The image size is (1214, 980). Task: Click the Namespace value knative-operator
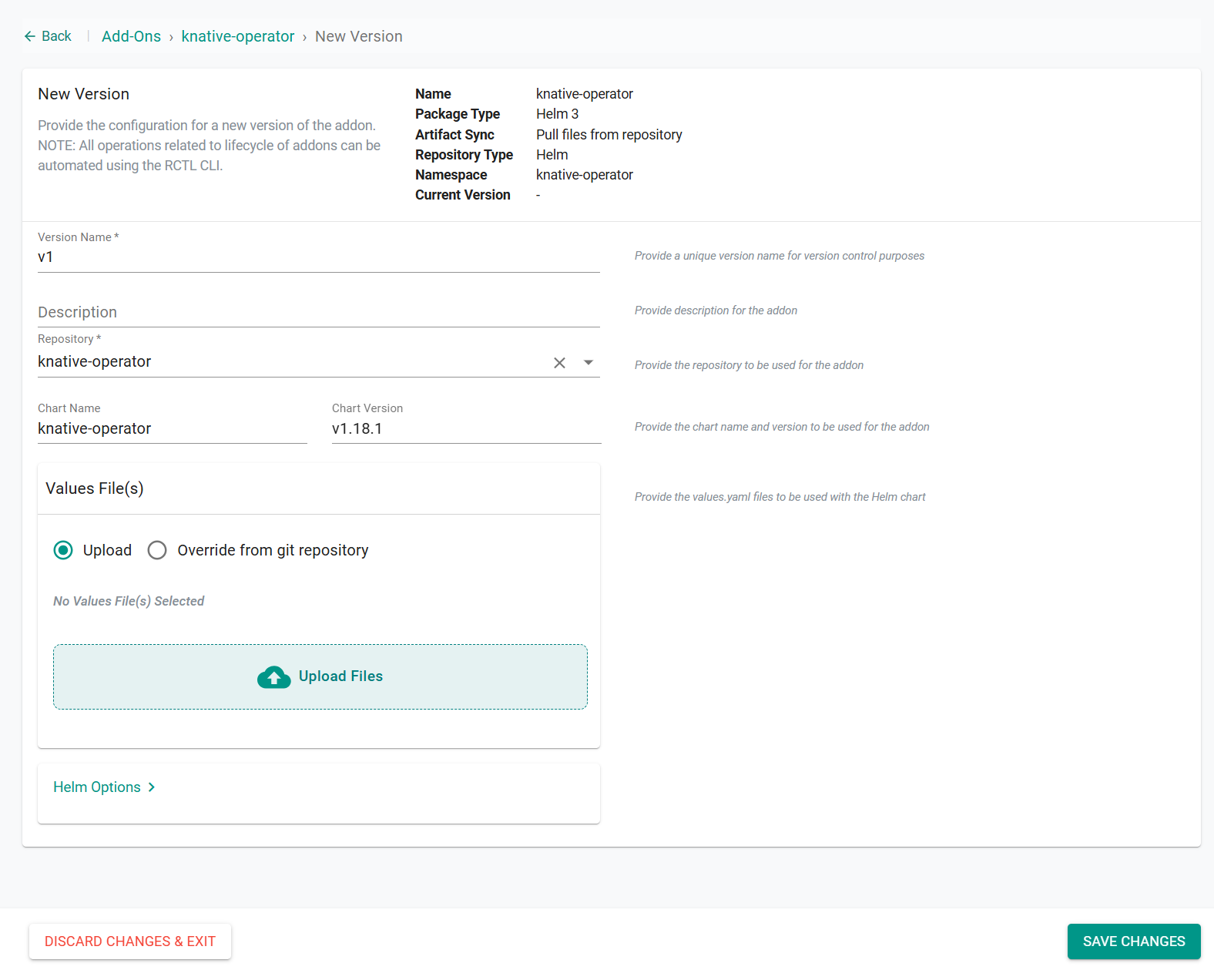(585, 175)
